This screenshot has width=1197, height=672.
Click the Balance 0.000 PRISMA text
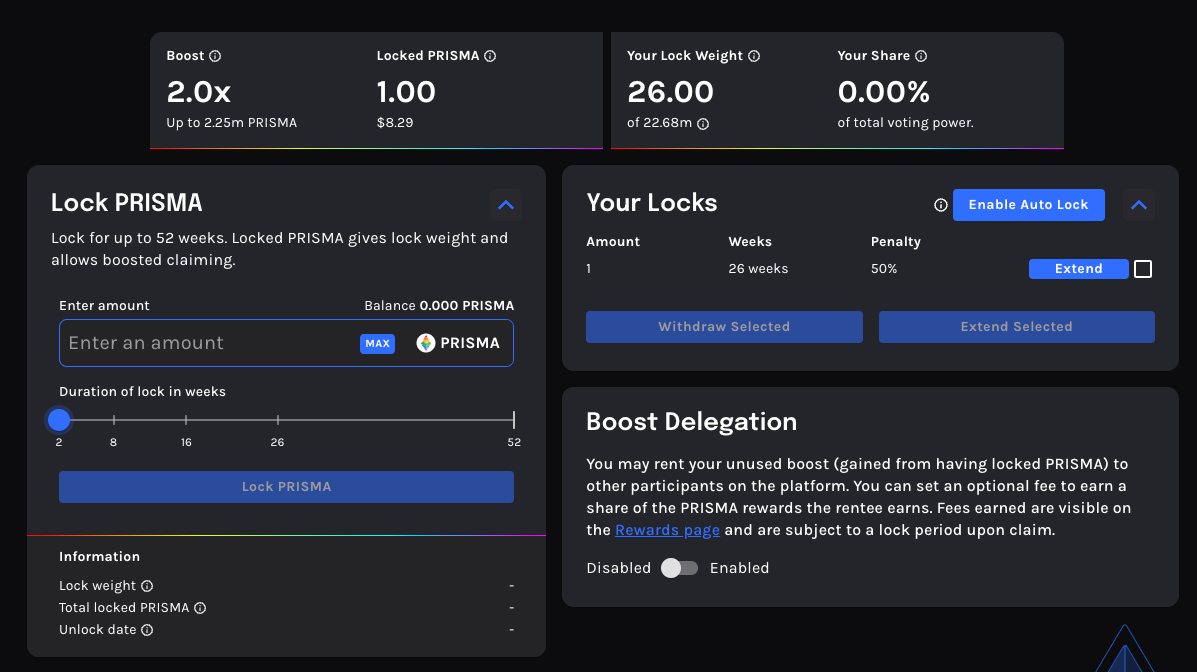coord(439,305)
